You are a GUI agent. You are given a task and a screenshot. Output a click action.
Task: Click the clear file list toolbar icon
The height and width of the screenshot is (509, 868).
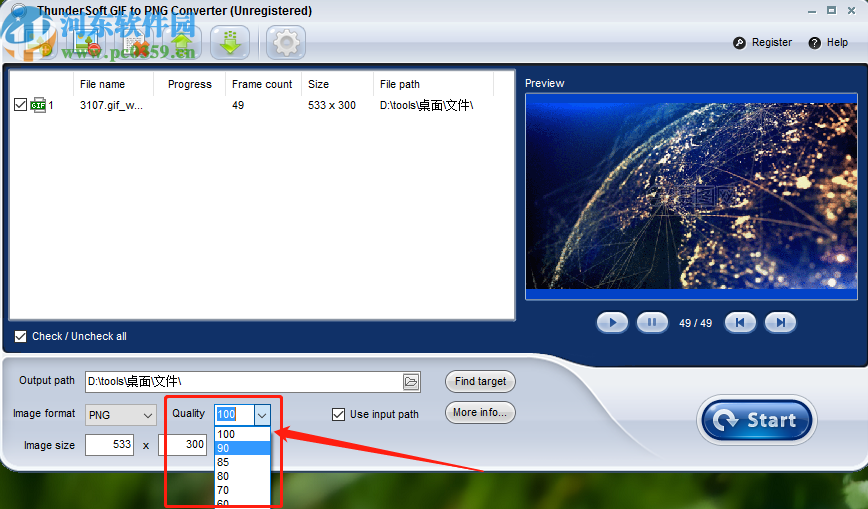136,43
